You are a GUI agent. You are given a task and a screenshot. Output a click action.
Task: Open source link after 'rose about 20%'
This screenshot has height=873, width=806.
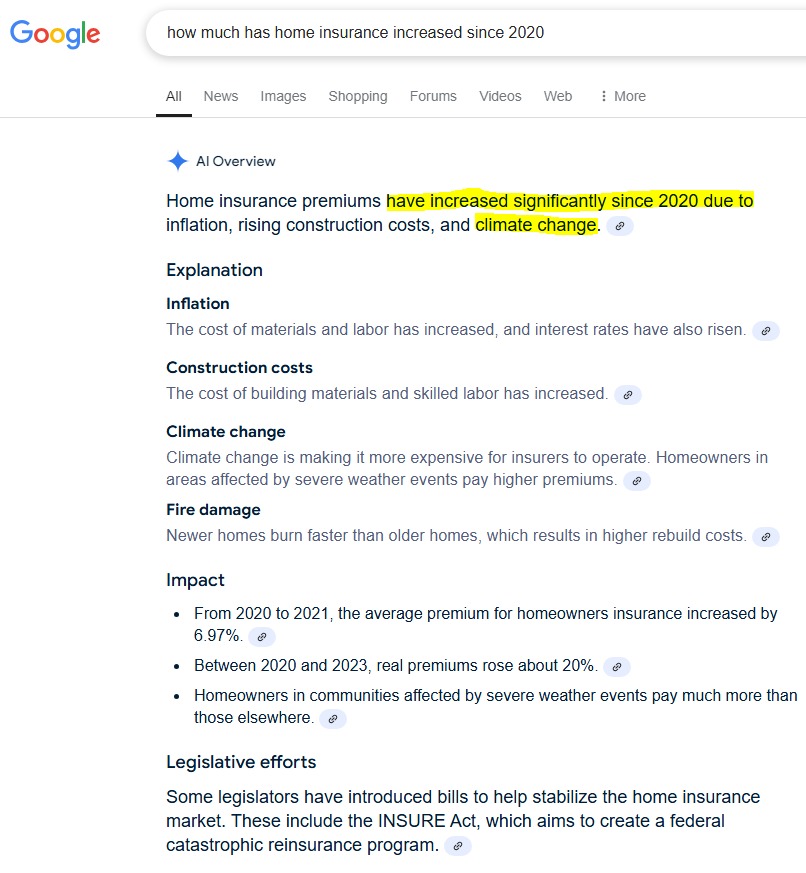(617, 667)
